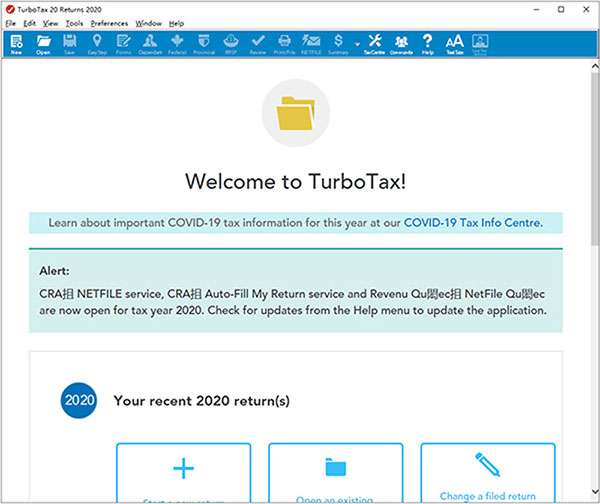
Task: Click the 'Your recent 2020 return(s)' heading
Action: 202,401
